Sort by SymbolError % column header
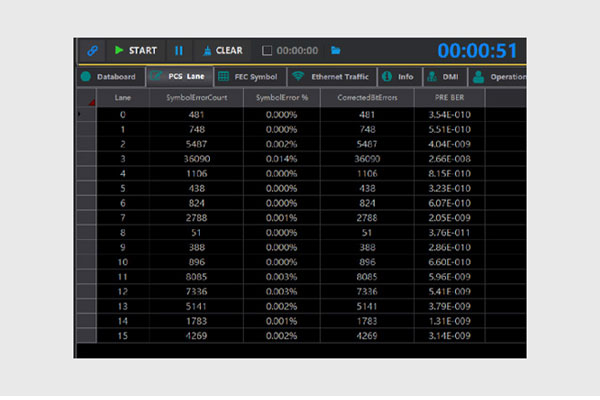Screen dimensions: 600x400 (x=282, y=98)
